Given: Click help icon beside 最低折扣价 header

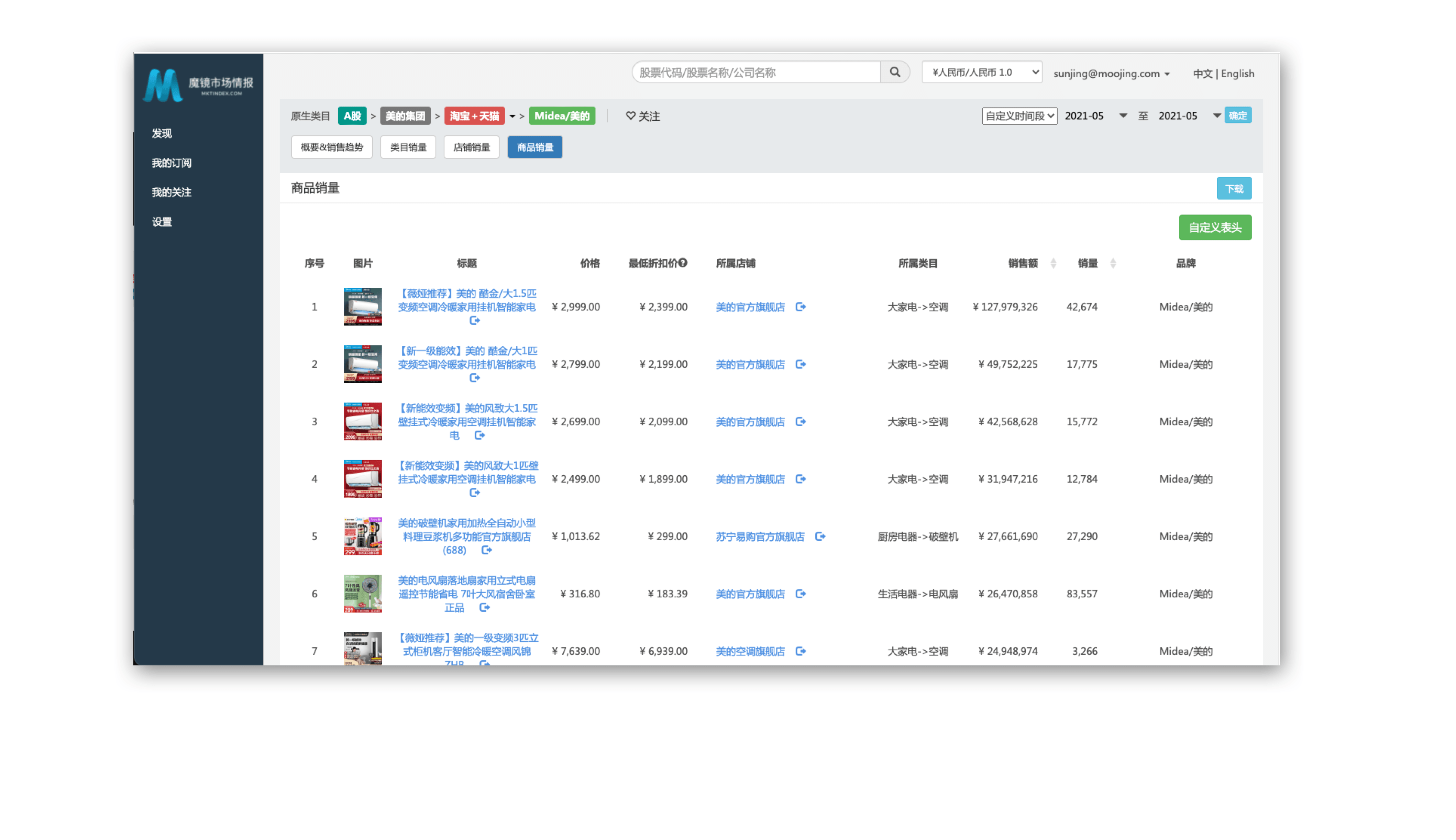Looking at the screenshot, I should (683, 263).
